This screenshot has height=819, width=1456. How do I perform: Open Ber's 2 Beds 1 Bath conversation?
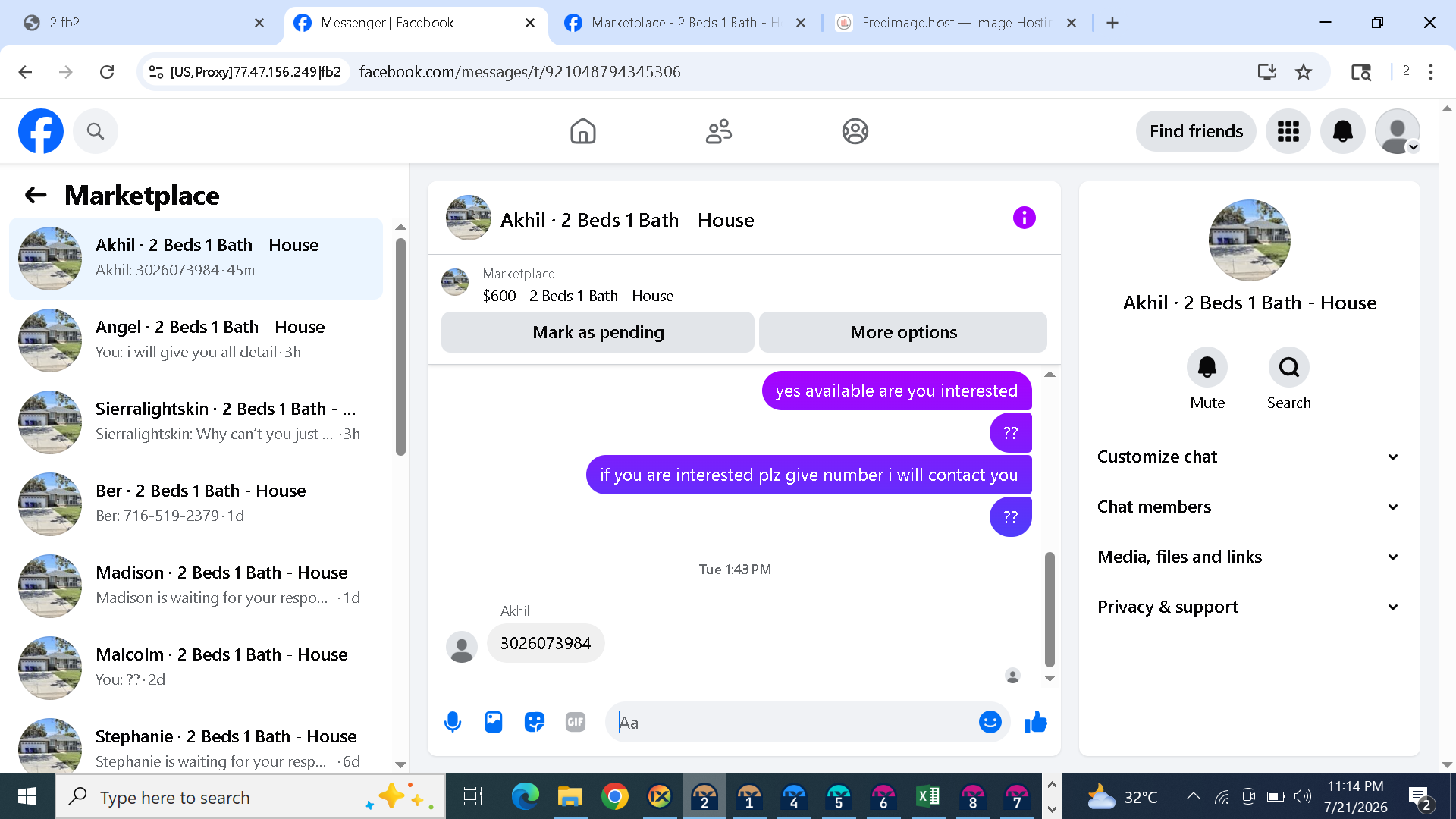[196, 504]
